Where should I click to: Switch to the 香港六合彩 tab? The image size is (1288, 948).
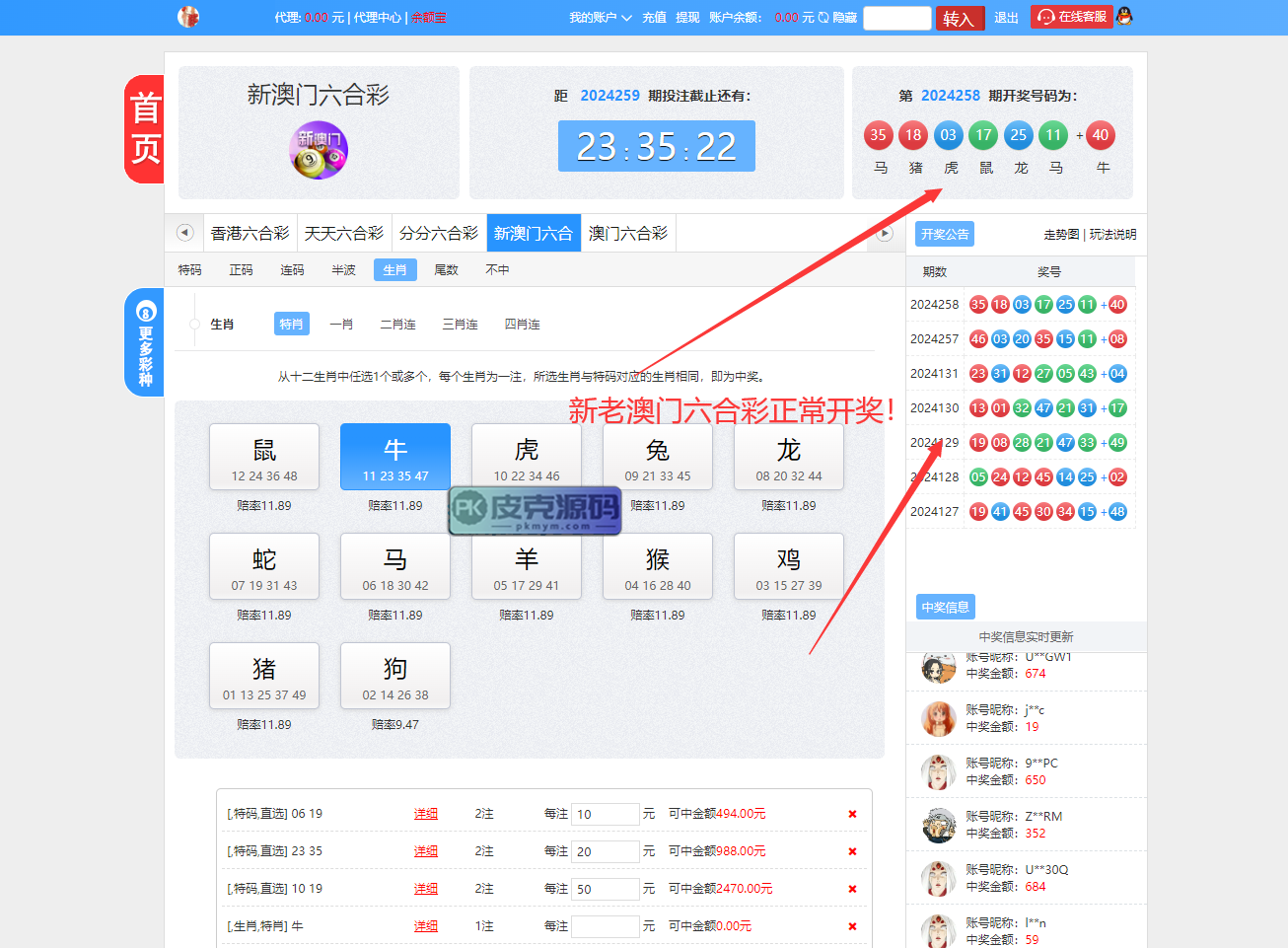[250, 234]
